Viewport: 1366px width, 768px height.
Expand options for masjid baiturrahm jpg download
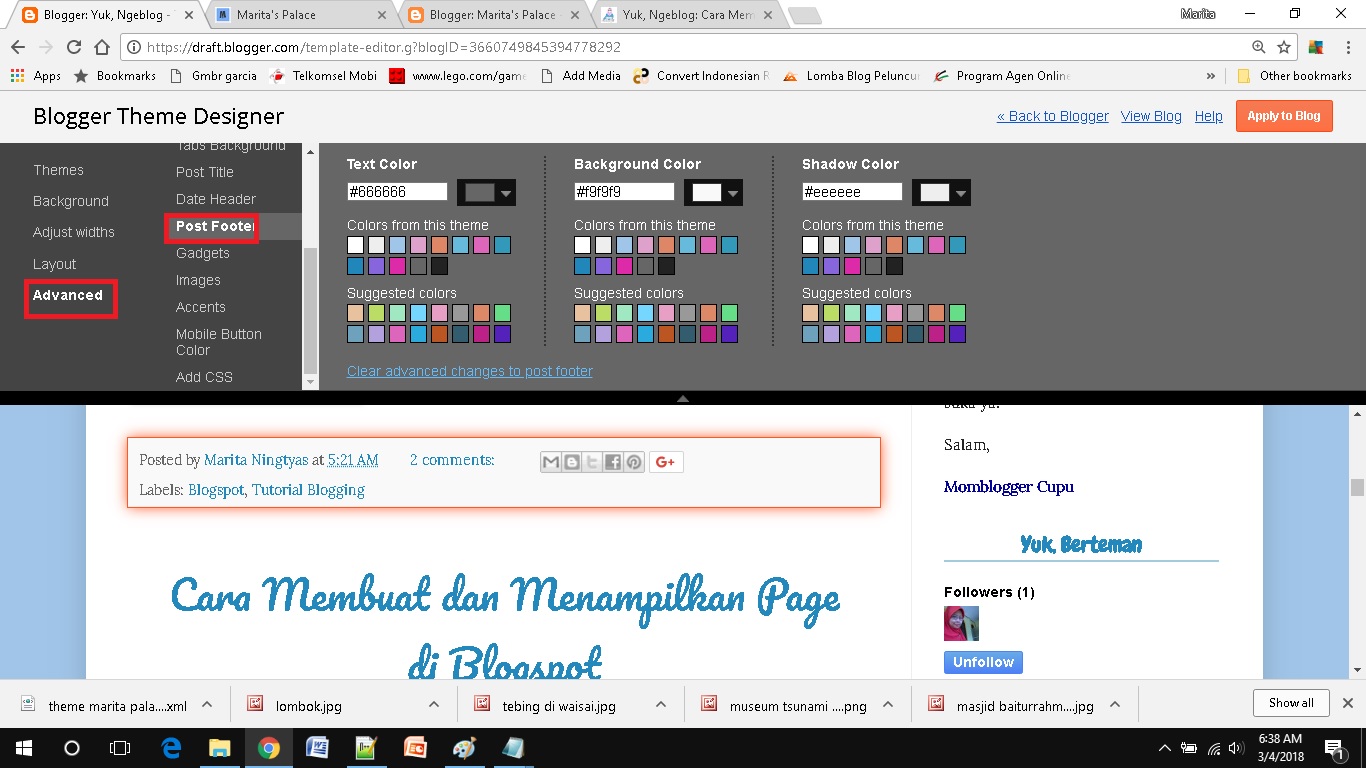click(1115, 704)
